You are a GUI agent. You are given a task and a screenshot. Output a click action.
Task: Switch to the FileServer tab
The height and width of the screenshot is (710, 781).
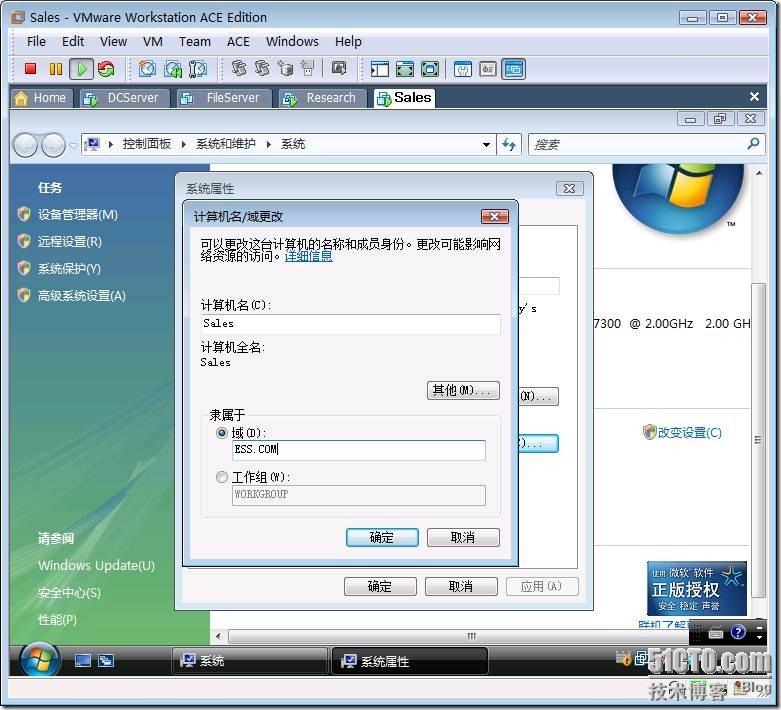point(223,98)
